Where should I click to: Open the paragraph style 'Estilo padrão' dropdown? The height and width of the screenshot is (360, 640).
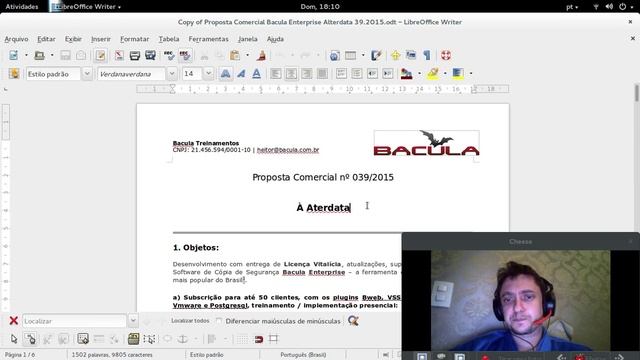87,74
